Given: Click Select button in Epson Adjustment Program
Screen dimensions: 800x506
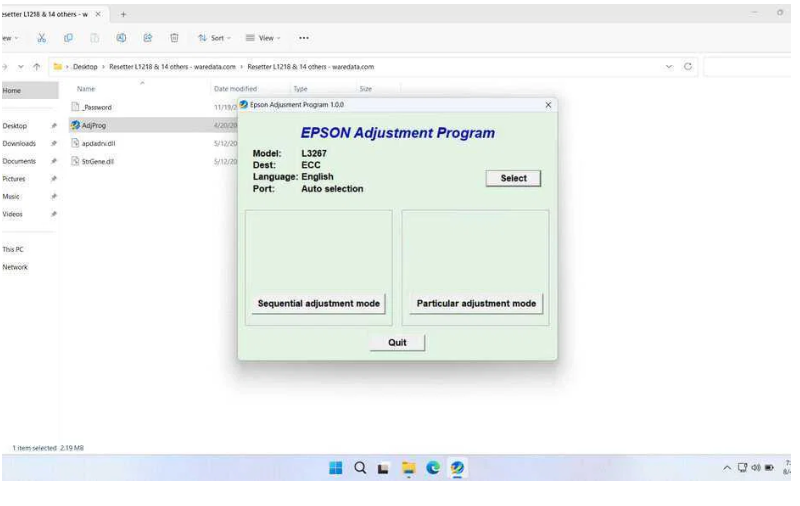Looking at the screenshot, I should 513,178.
